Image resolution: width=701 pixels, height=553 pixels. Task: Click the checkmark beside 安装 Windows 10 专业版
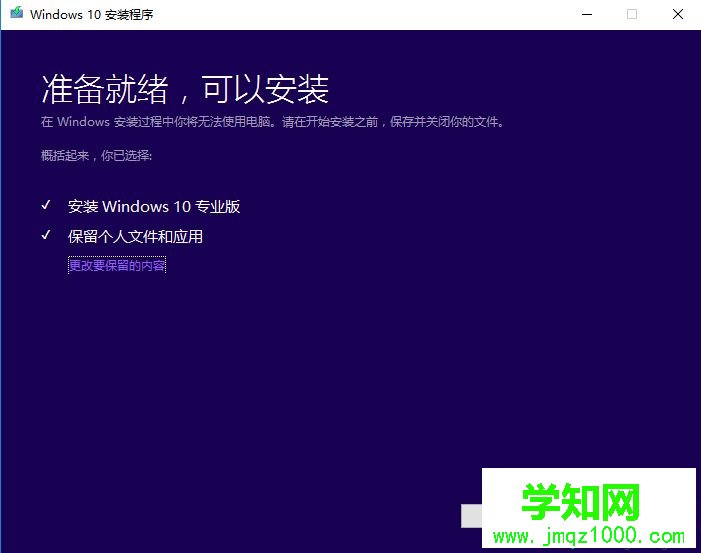point(46,205)
